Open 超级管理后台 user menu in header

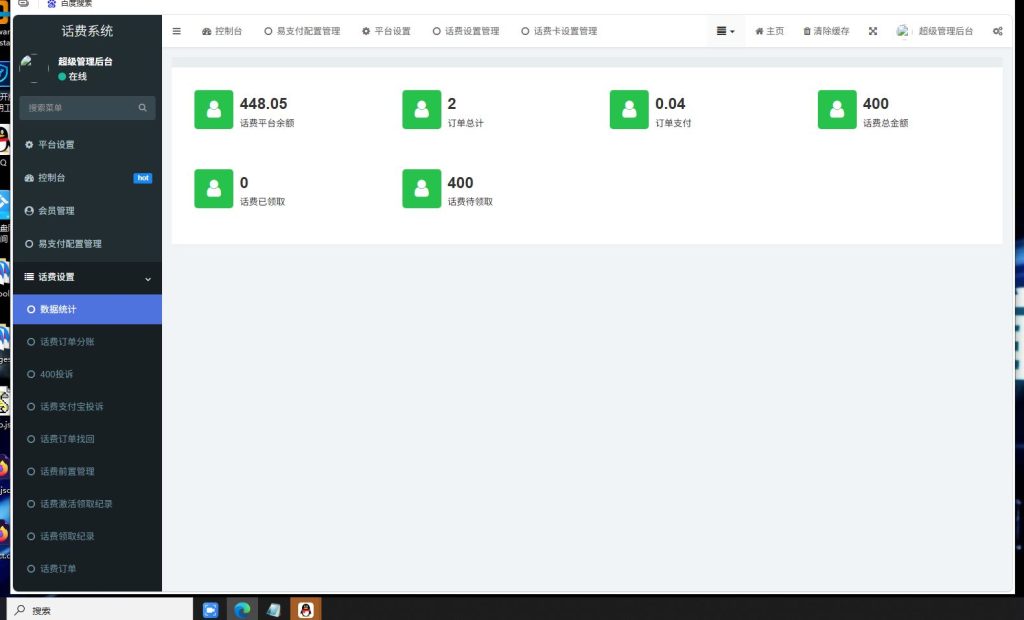tap(935, 31)
